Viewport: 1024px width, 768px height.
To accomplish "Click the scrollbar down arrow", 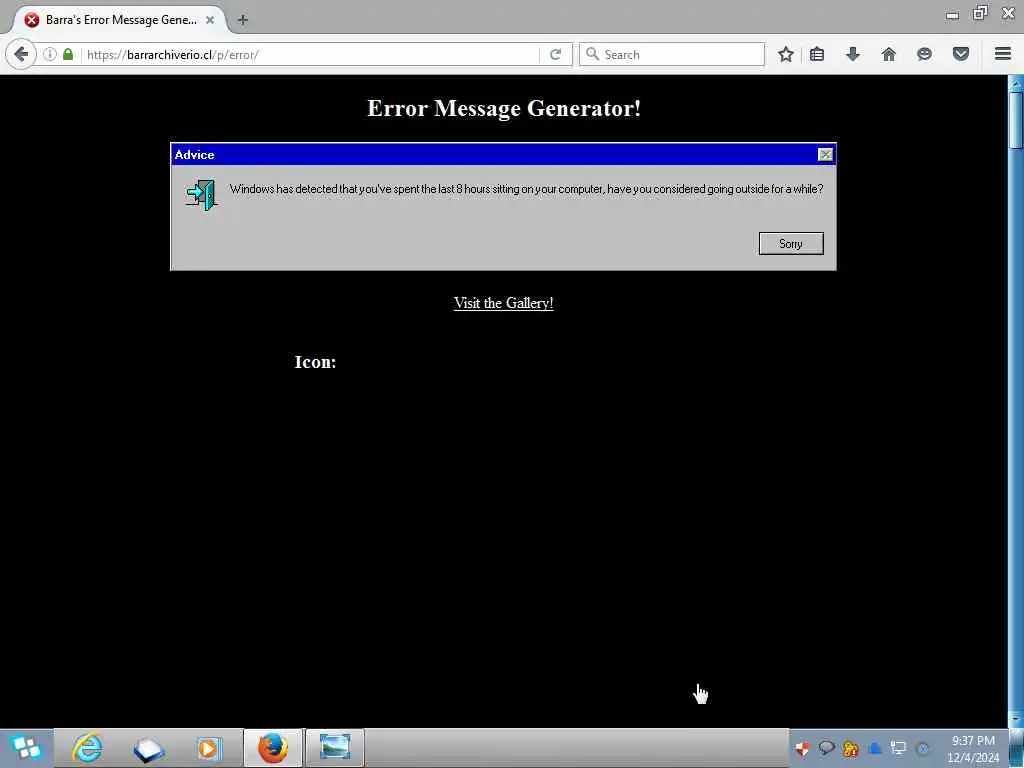I will pos(1016,720).
